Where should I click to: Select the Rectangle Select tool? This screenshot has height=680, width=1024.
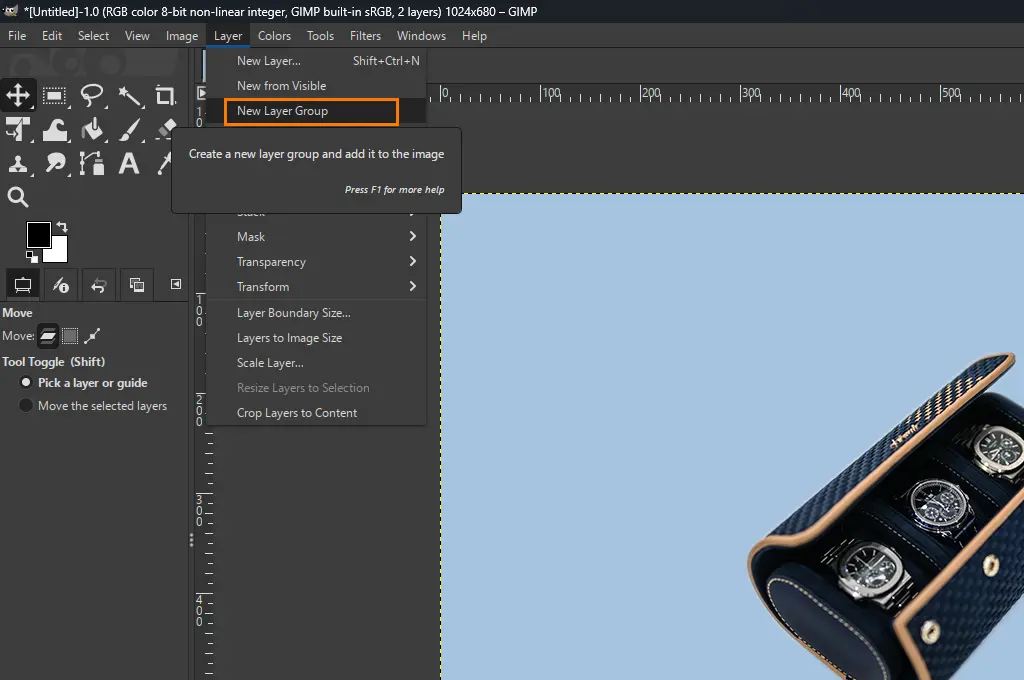[54, 95]
